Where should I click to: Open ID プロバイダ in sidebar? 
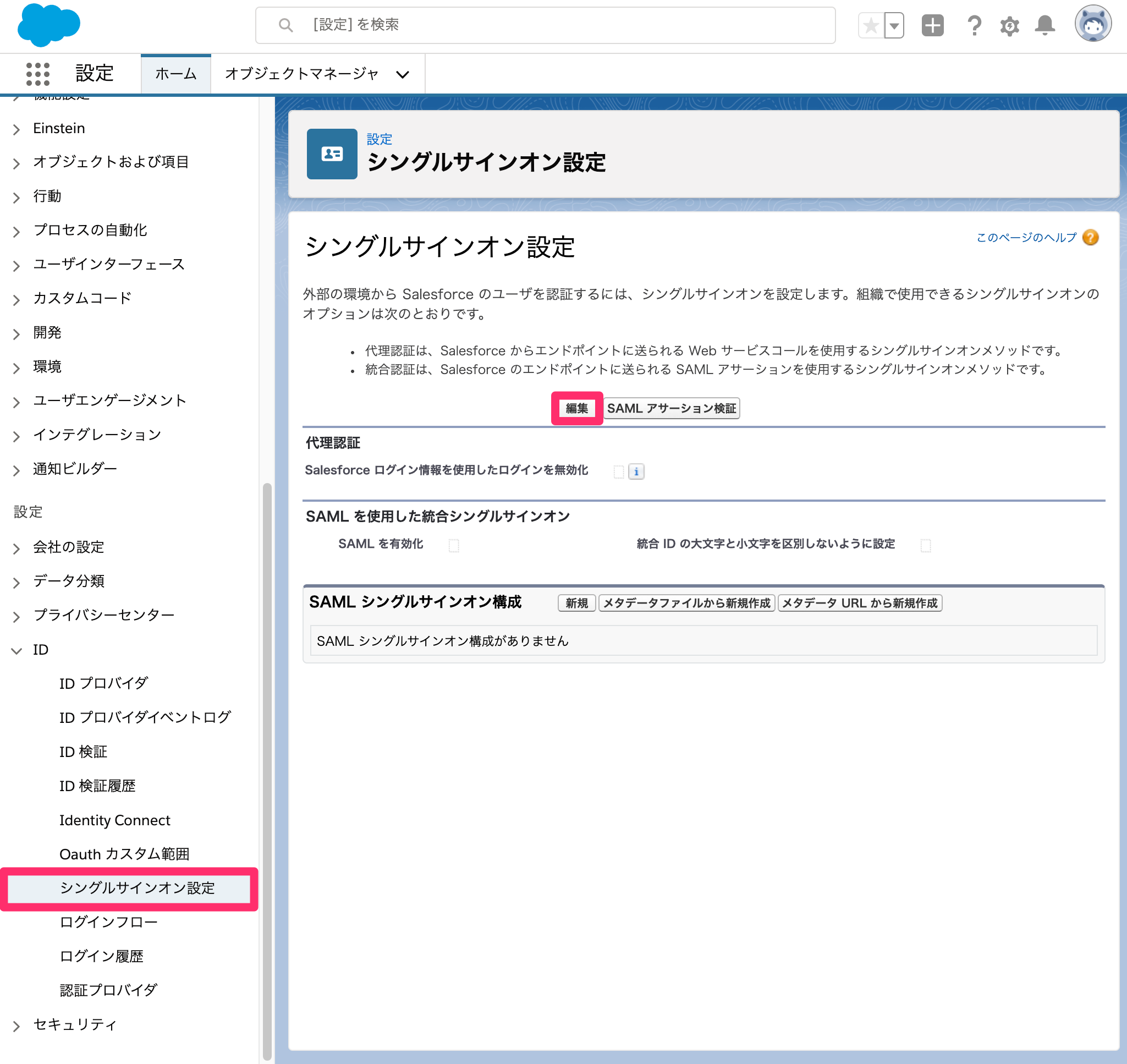point(104,683)
